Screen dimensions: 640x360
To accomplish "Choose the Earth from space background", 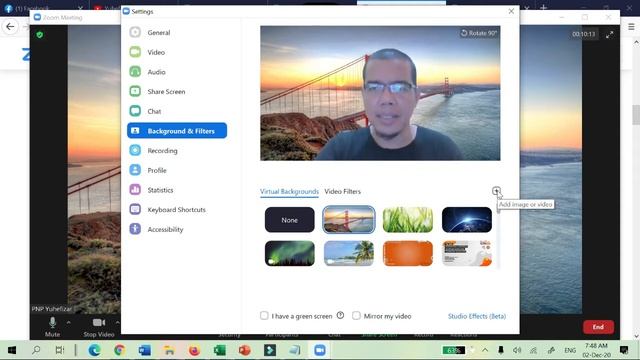I will pyautogui.click(x=467, y=220).
